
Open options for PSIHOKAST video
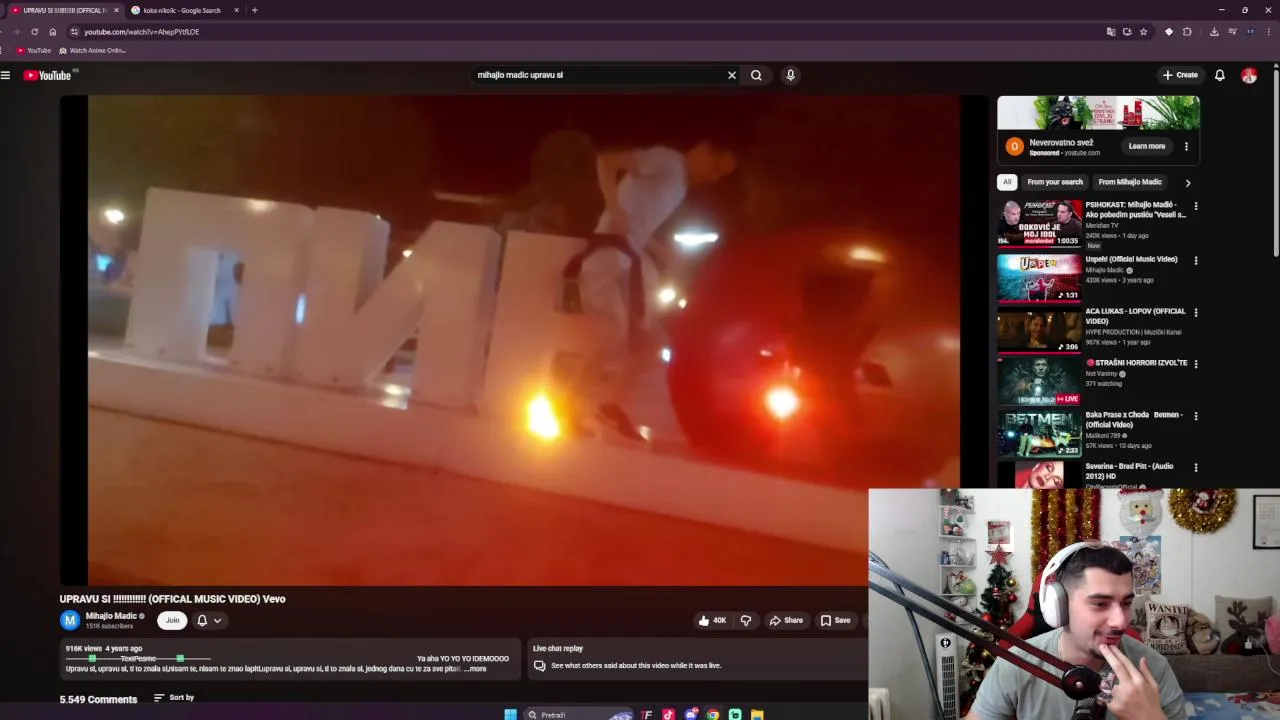(x=1196, y=207)
